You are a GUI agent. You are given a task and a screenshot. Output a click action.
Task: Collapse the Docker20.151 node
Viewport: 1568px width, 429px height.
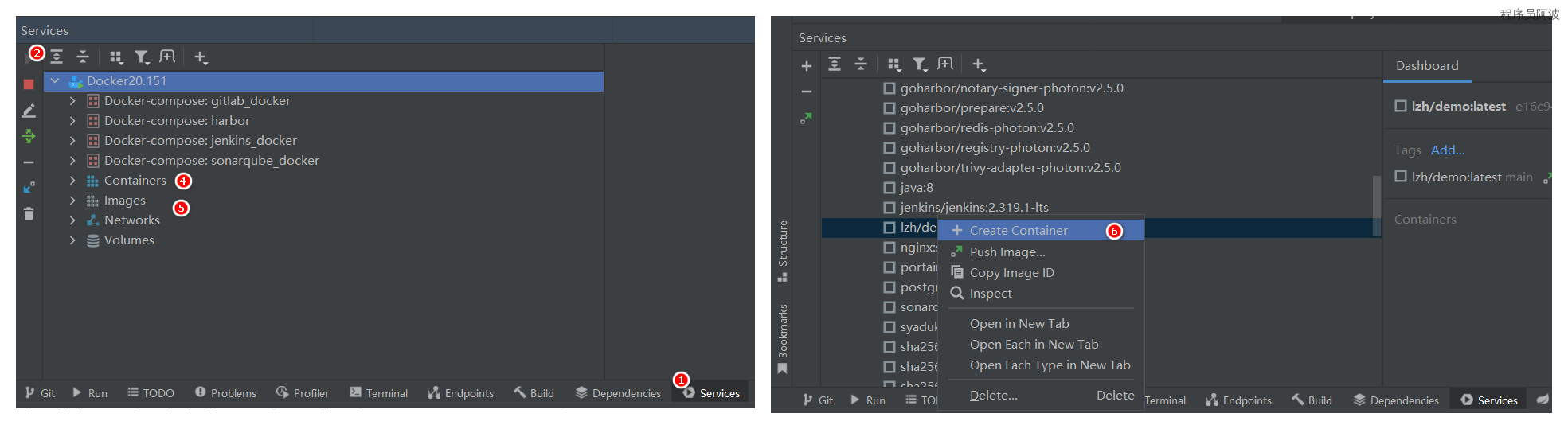coord(55,81)
